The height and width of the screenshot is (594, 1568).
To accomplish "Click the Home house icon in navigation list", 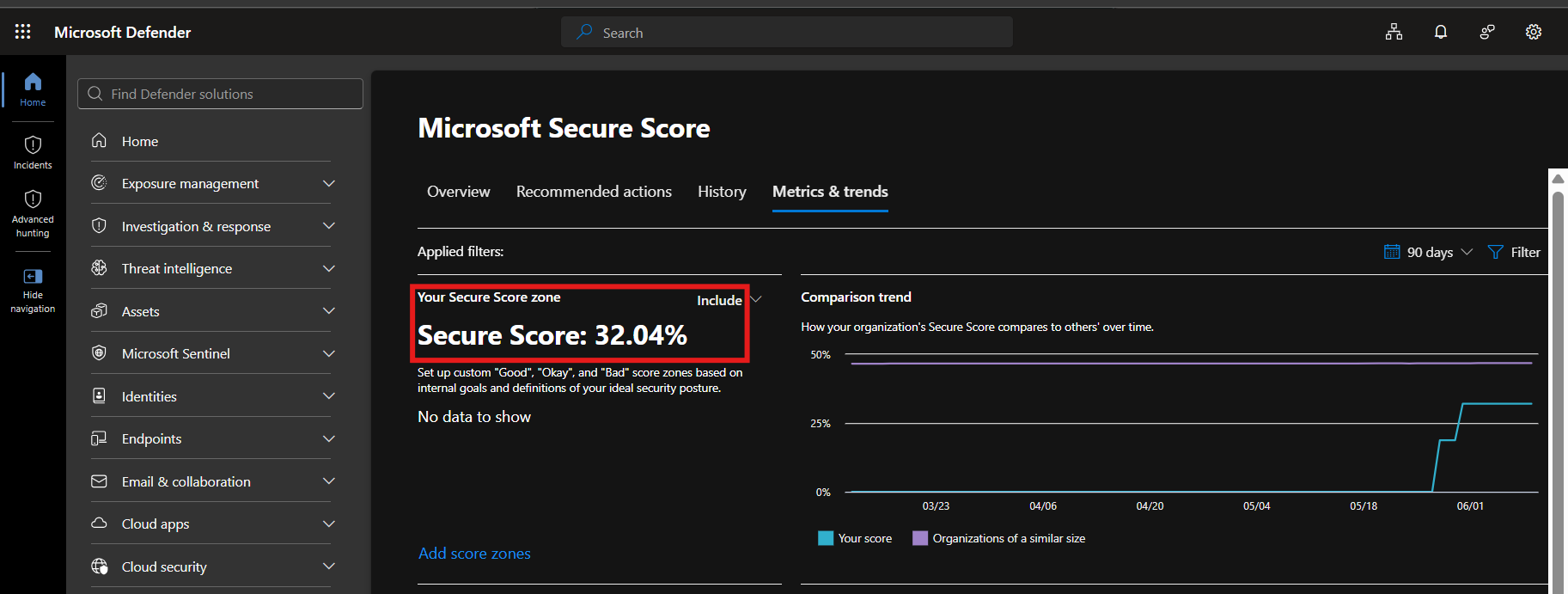I will (100, 140).
